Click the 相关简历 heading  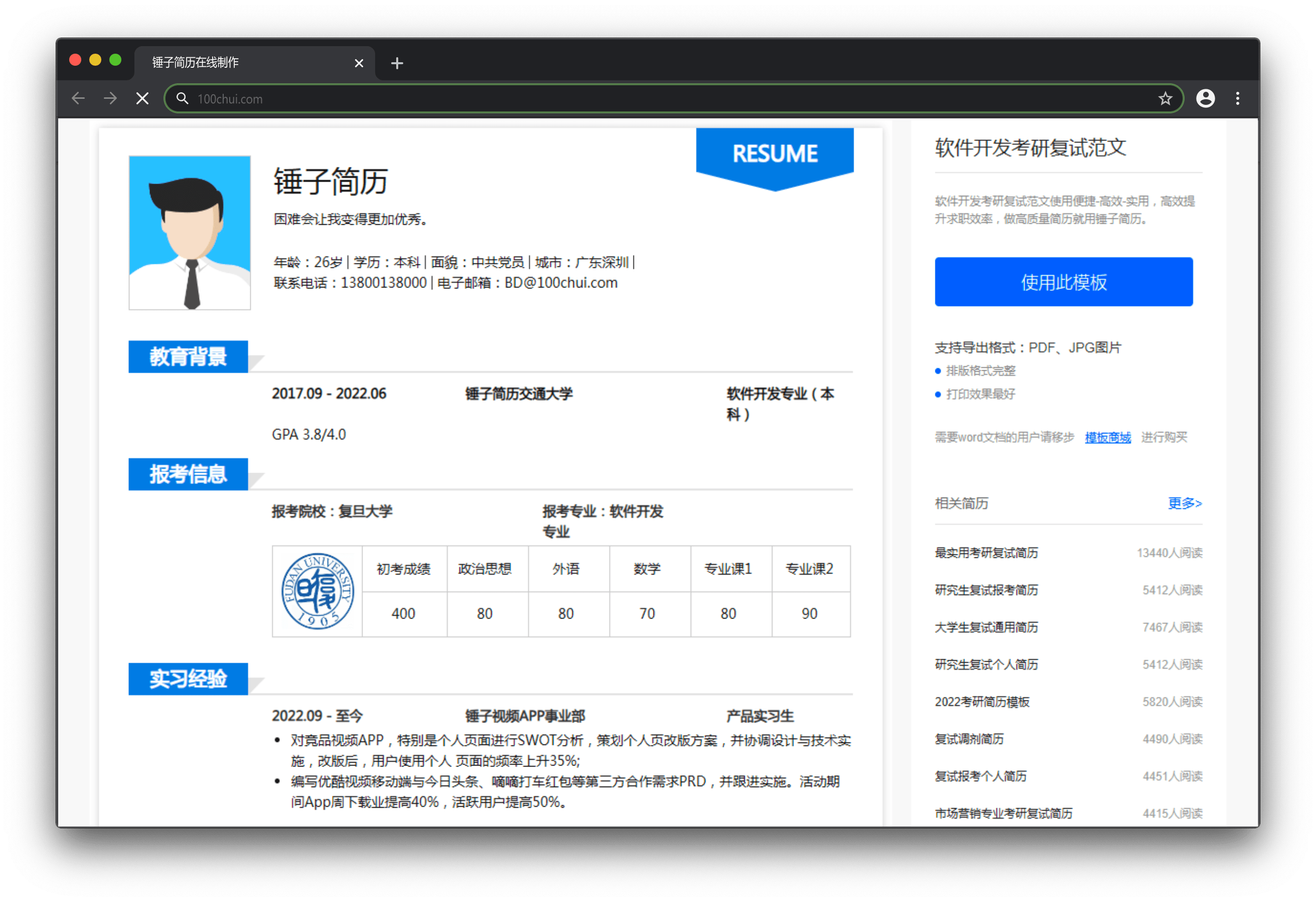961,503
